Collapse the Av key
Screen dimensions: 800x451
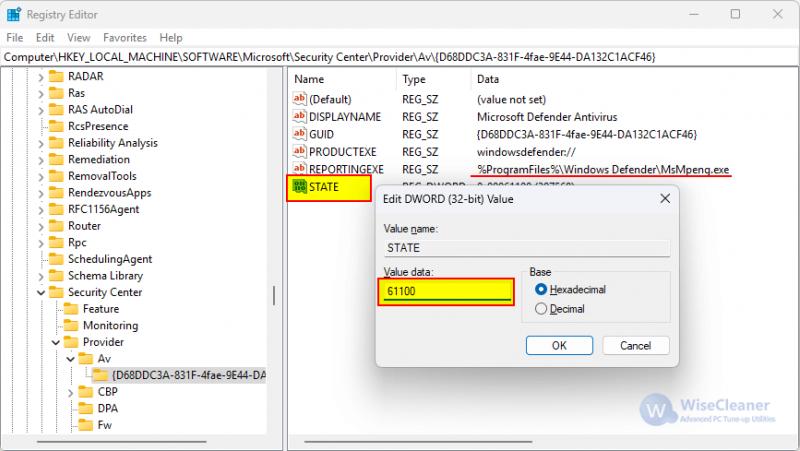pyautogui.click(x=70, y=359)
